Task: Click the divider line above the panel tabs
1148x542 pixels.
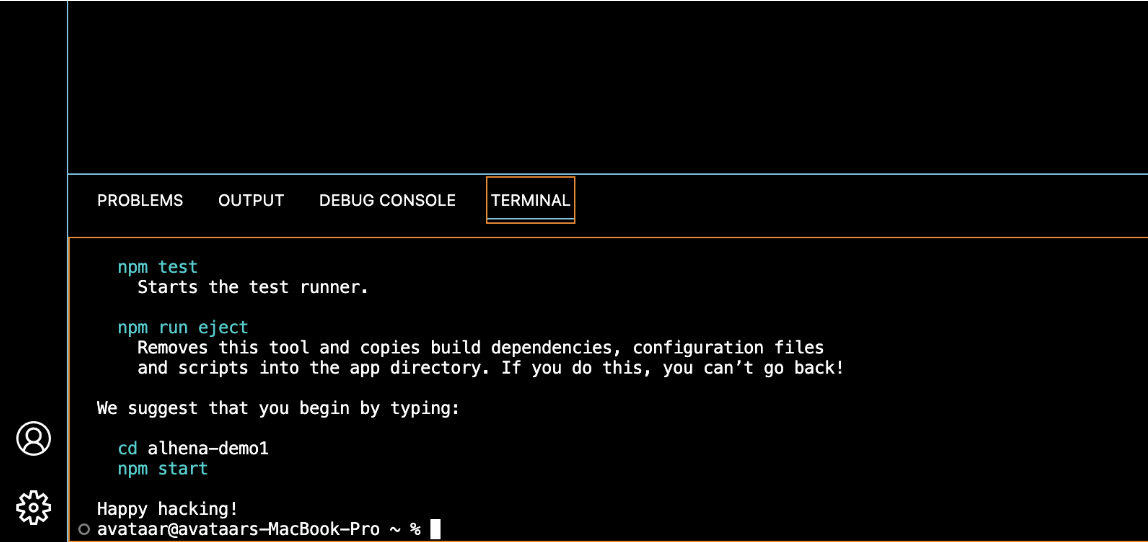Action: click(608, 174)
